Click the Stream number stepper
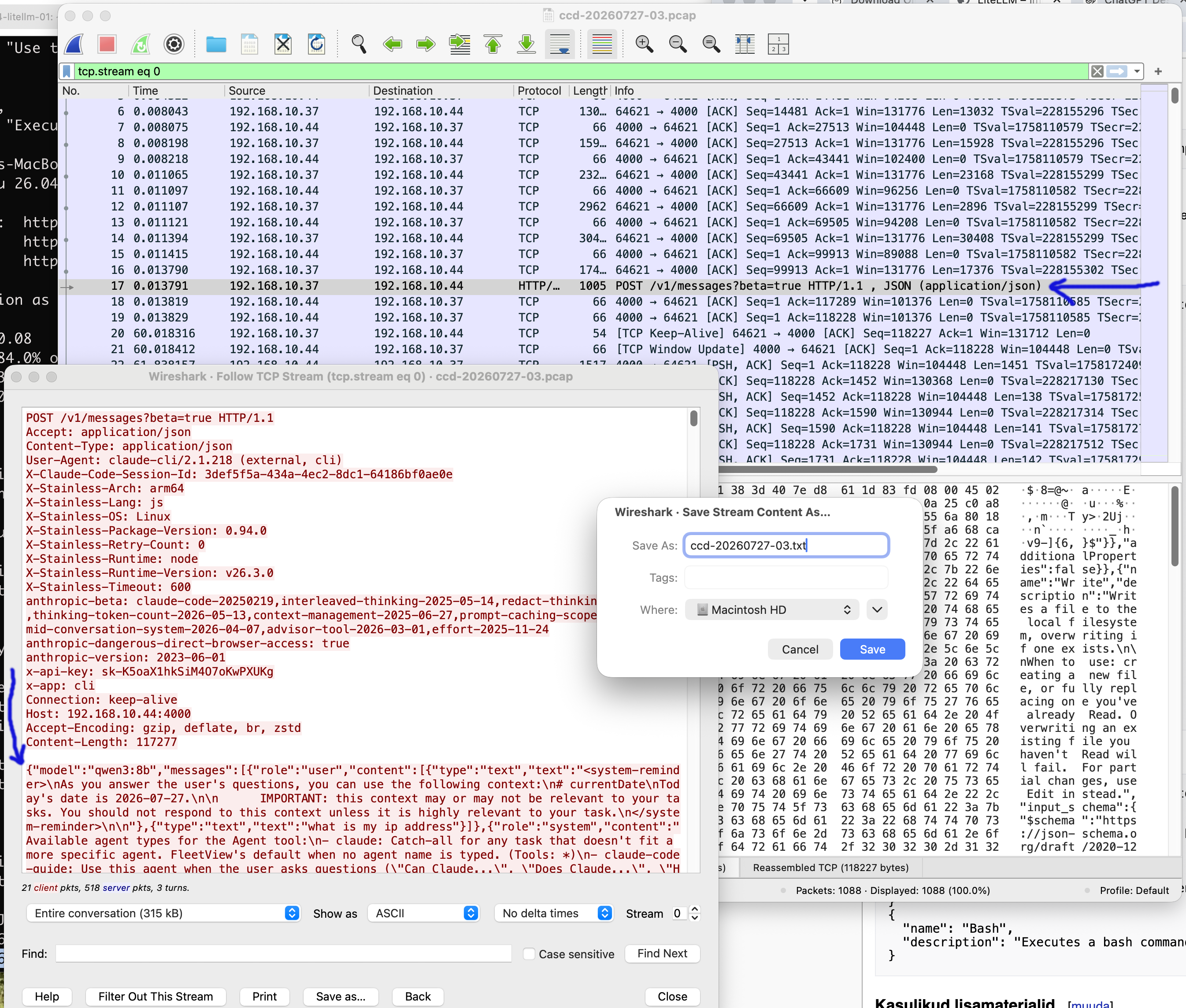This screenshot has height=1008, width=1186. (x=694, y=913)
